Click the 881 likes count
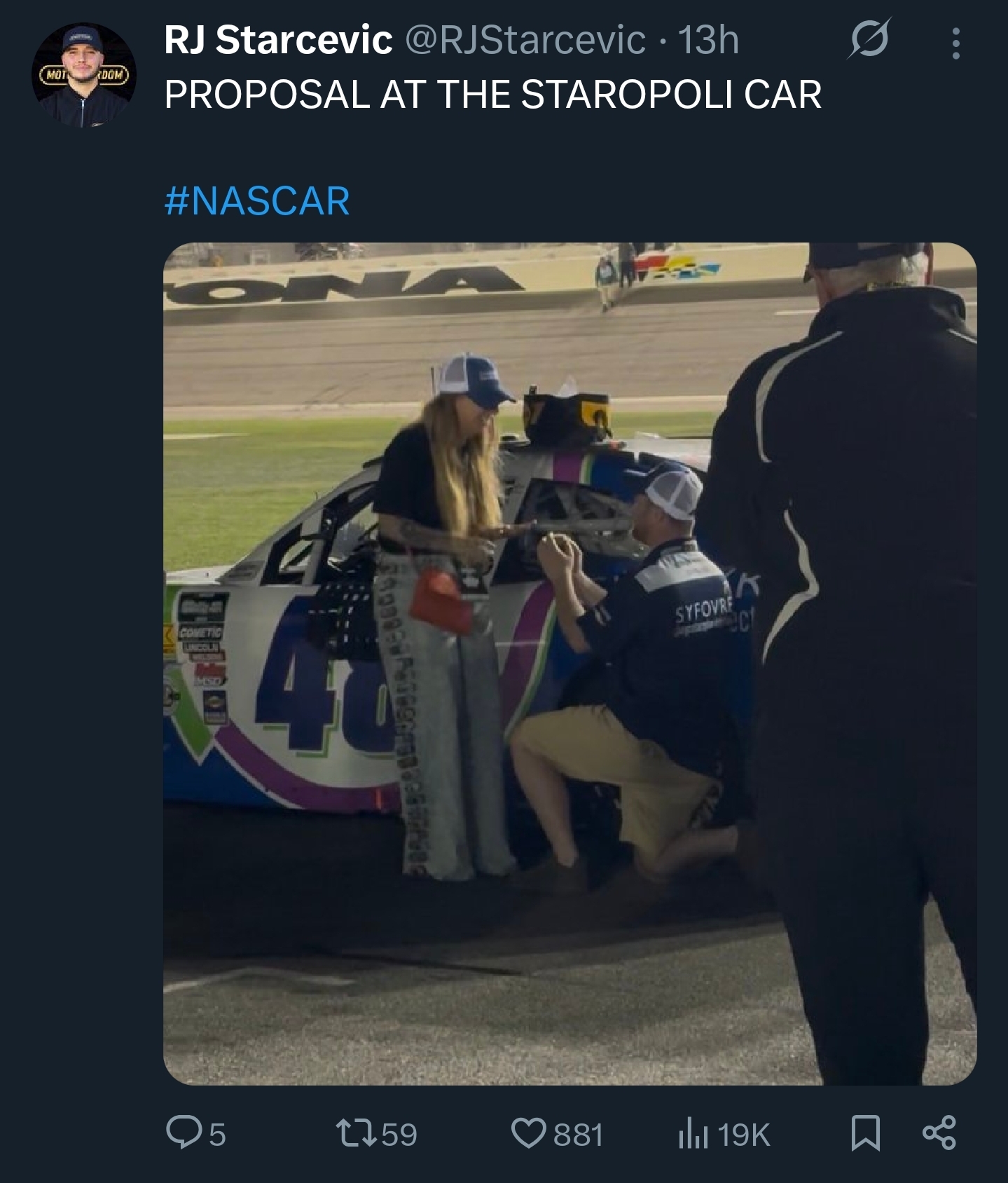1008x1183 pixels. [579, 1135]
